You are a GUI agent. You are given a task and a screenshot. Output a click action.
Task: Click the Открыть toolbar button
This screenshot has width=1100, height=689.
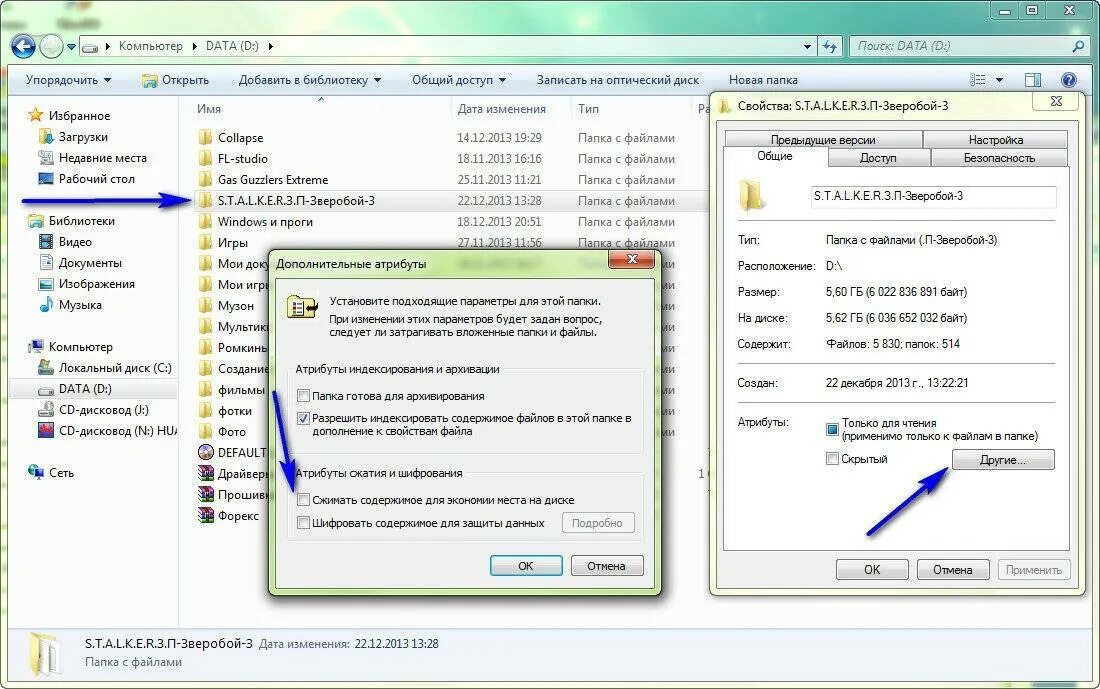(175, 80)
